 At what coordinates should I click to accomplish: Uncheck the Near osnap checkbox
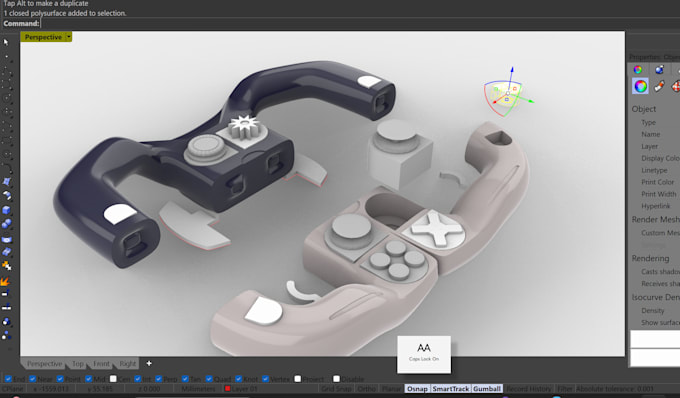(x=33, y=379)
